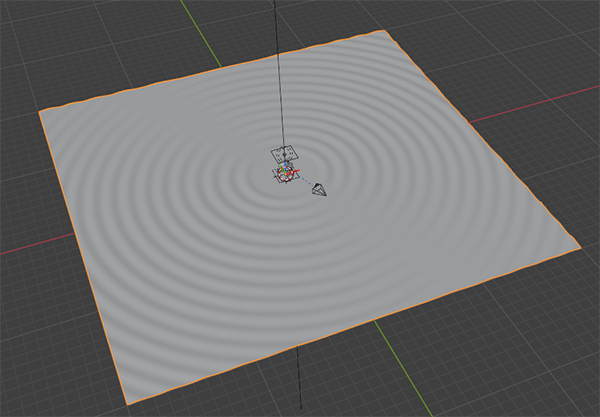Select the camera object near the plane center

[318, 189]
